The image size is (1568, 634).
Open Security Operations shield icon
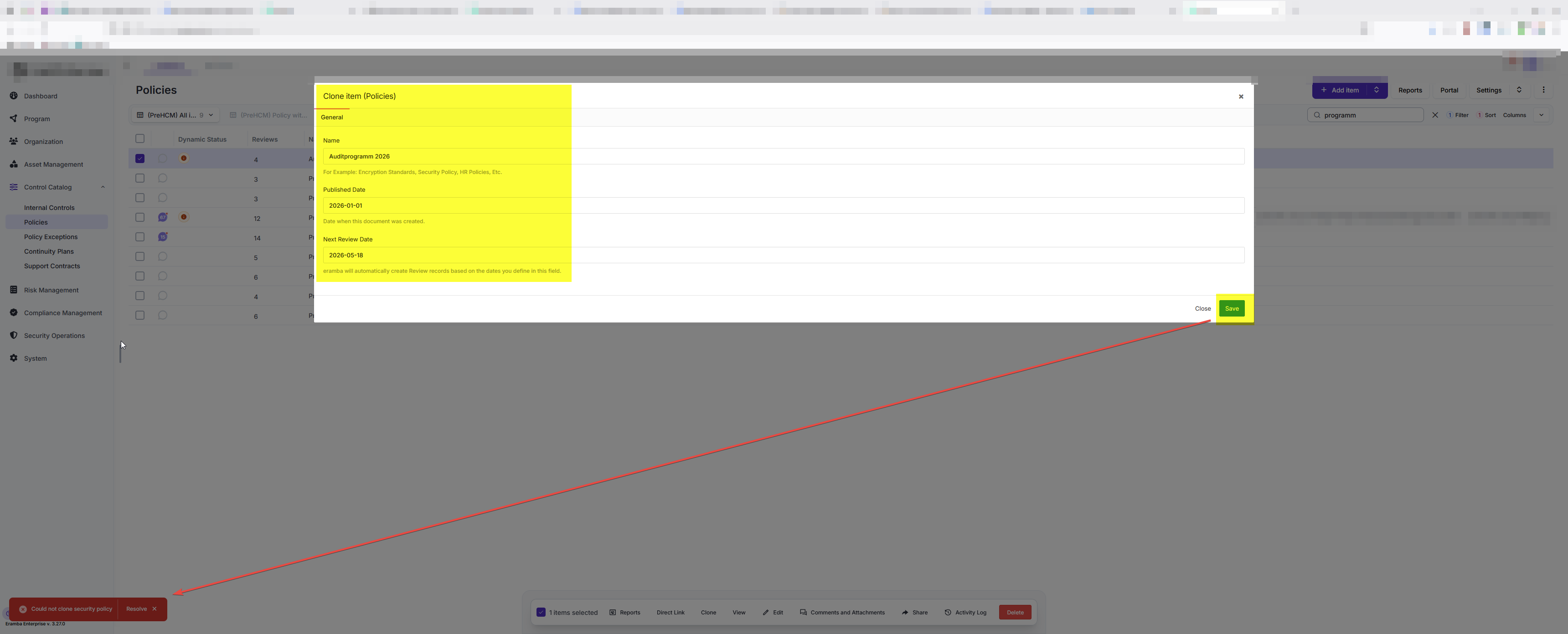13,335
